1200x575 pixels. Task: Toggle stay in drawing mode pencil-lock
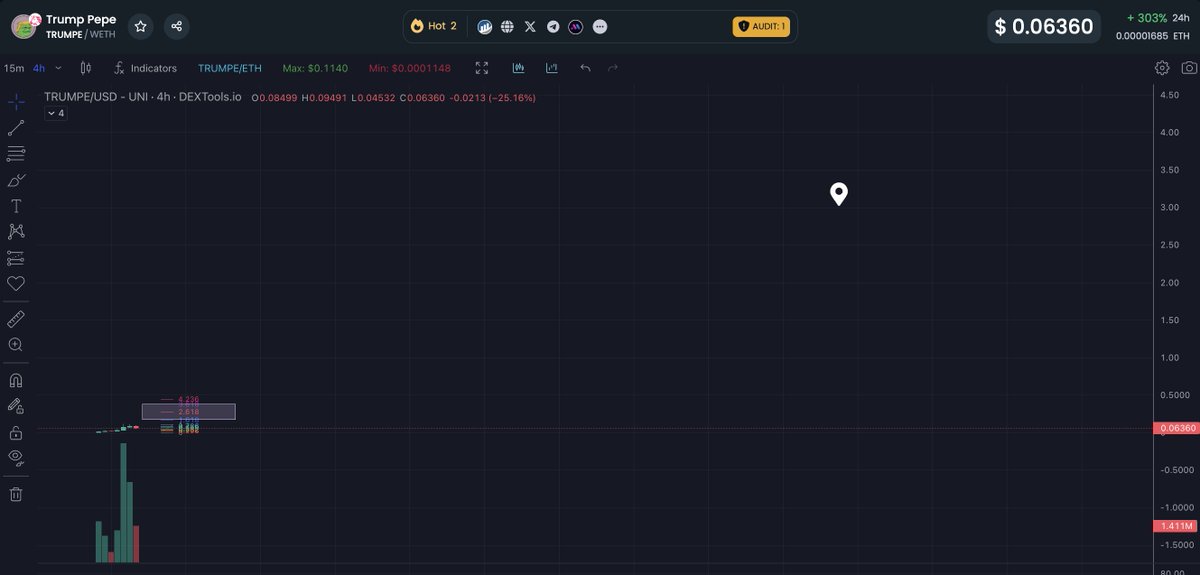[x=16, y=407]
